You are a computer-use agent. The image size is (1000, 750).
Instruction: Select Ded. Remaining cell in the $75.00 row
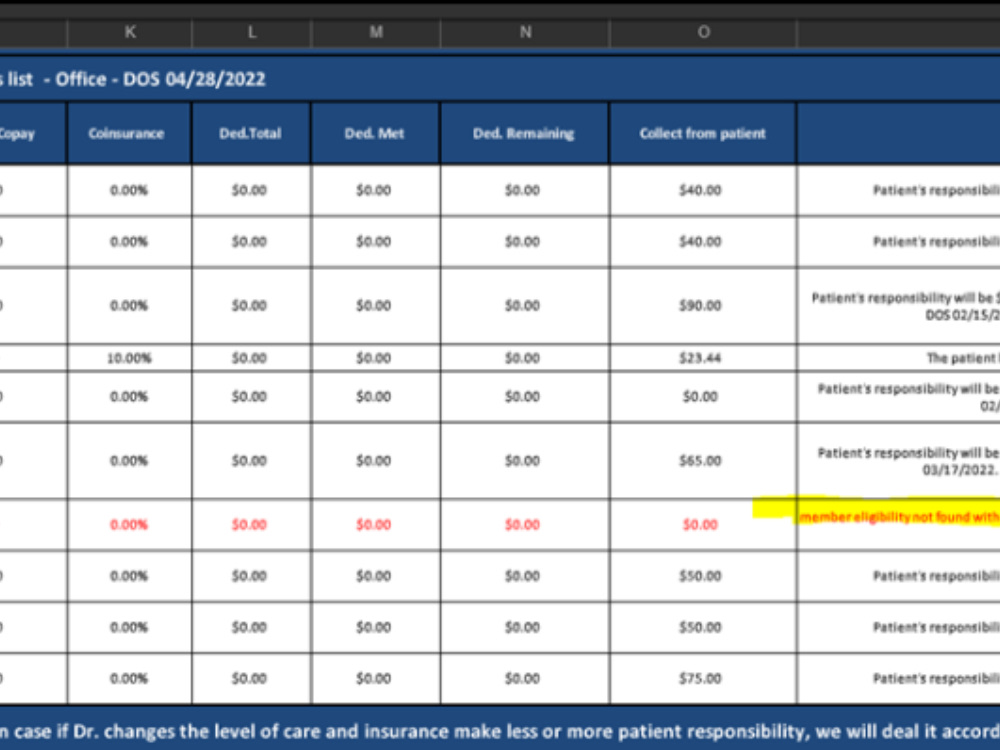pyautogui.click(x=525, y=679)
